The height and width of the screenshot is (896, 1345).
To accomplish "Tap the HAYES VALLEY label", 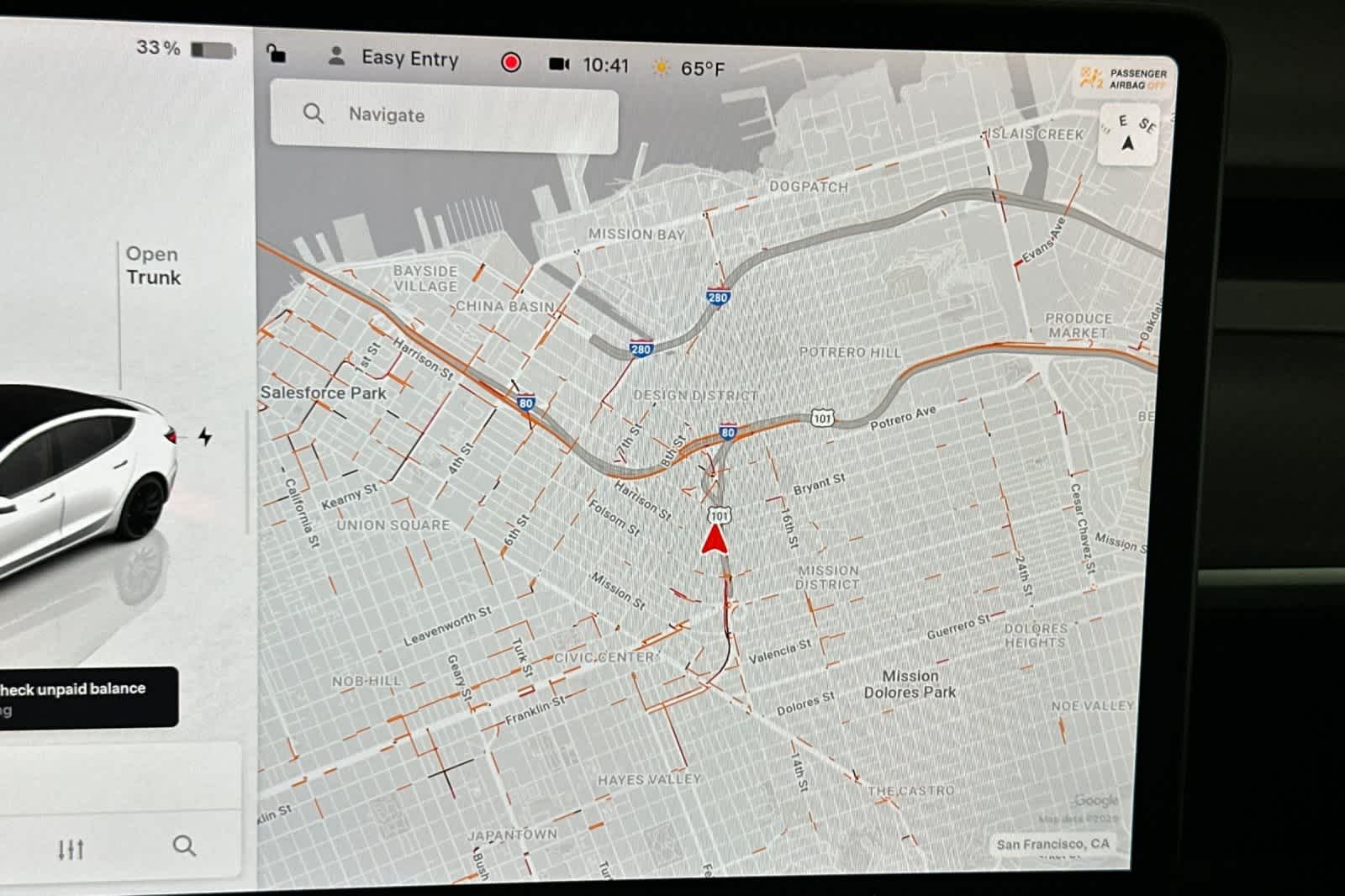I will pos(649,780).
